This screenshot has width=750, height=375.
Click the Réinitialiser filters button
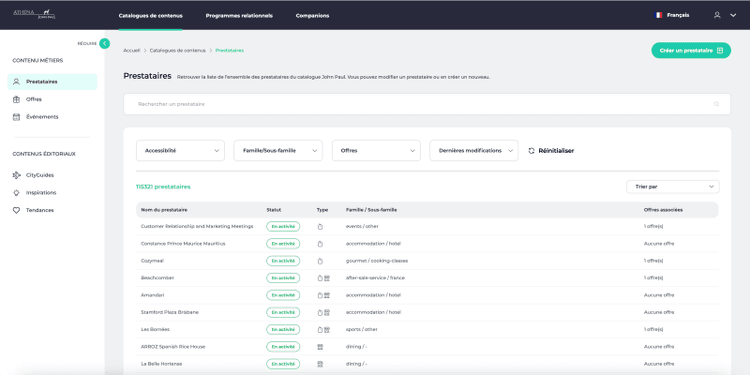[x=551, y=151]
